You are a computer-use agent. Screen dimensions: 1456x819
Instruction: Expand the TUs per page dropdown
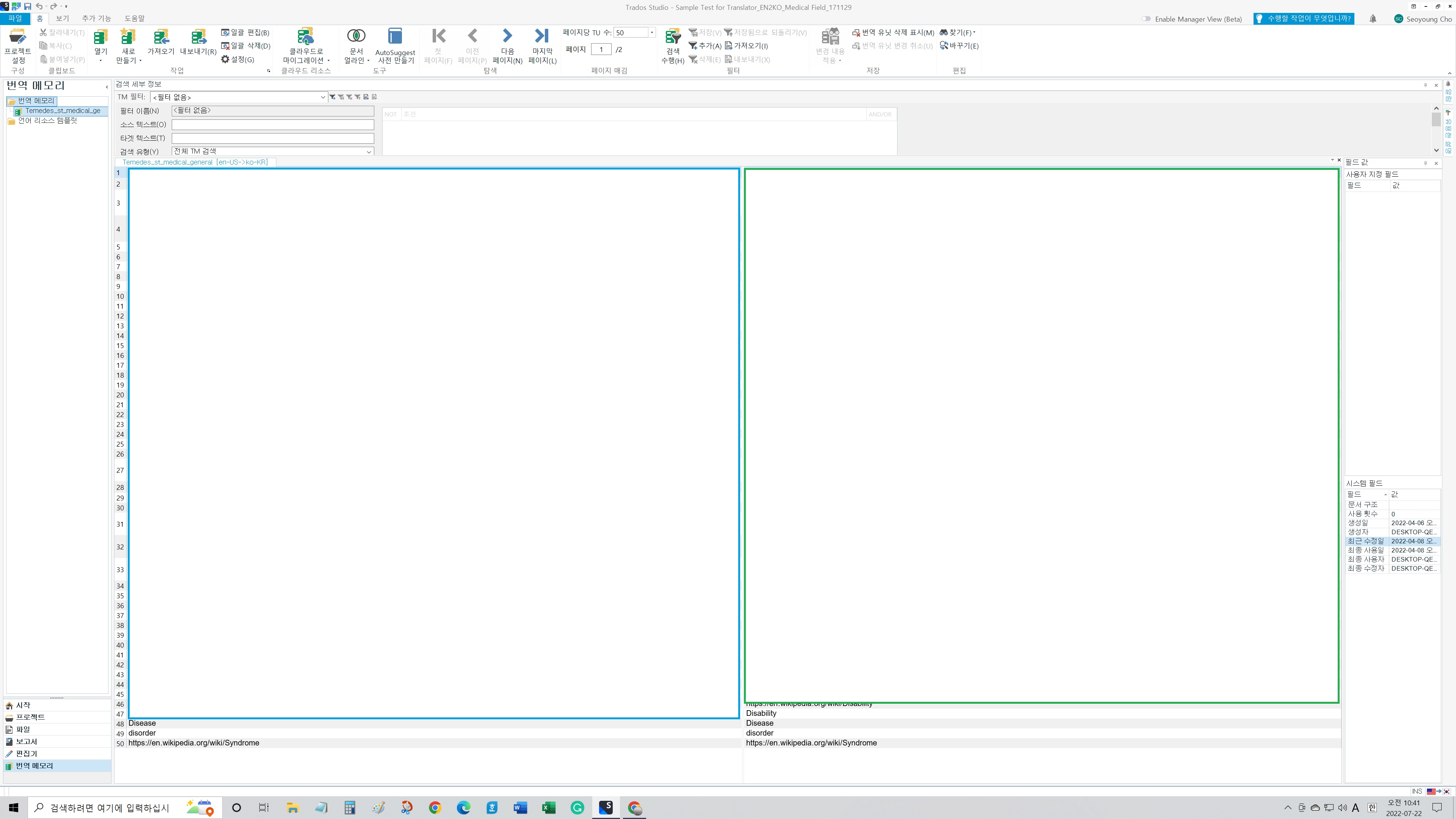tap(652, 33)
